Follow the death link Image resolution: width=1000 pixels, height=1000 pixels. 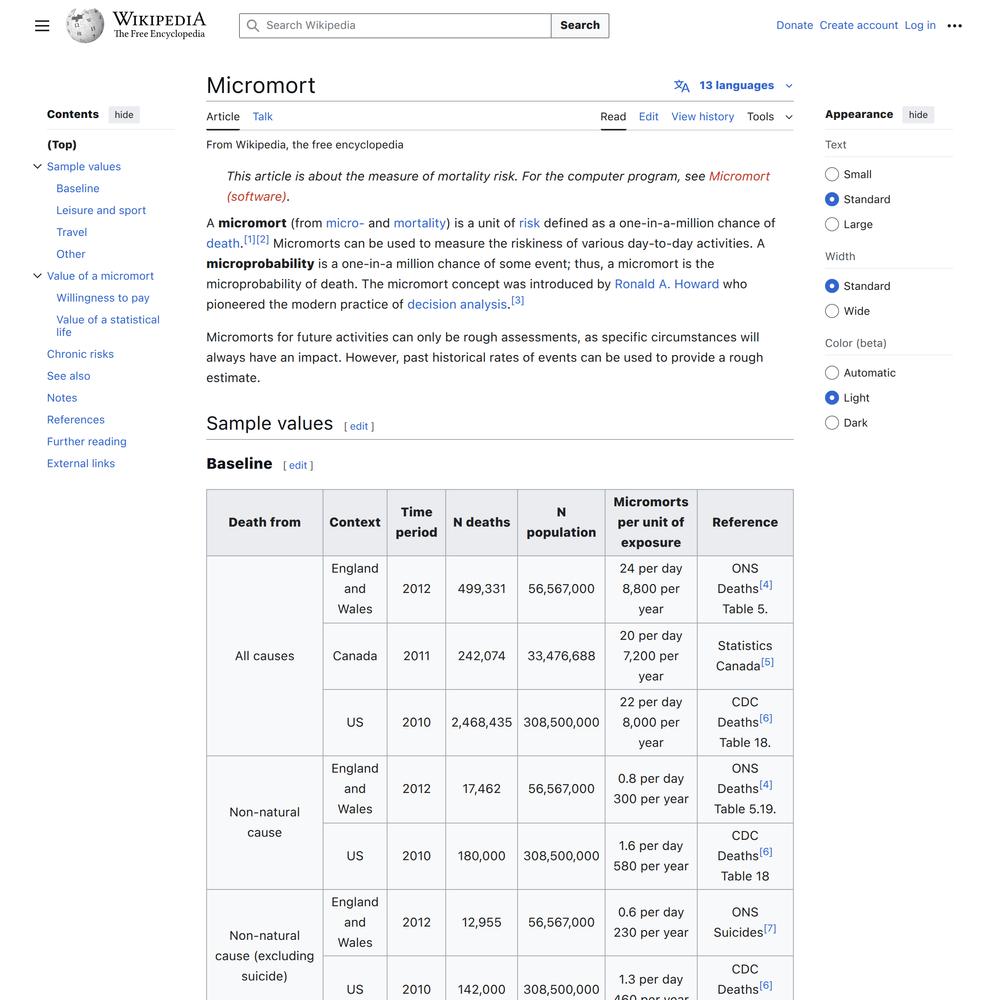click(x=223, y=244)
